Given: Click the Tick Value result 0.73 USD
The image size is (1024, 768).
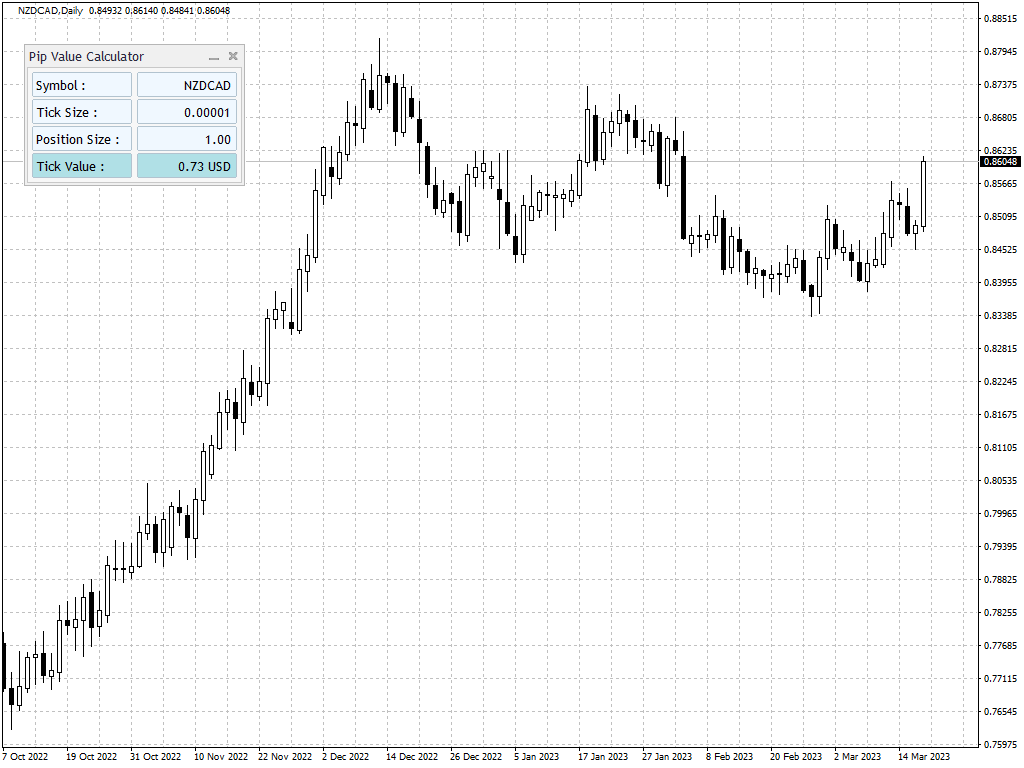Looking at the screenshot, I should tap(189, 166).
